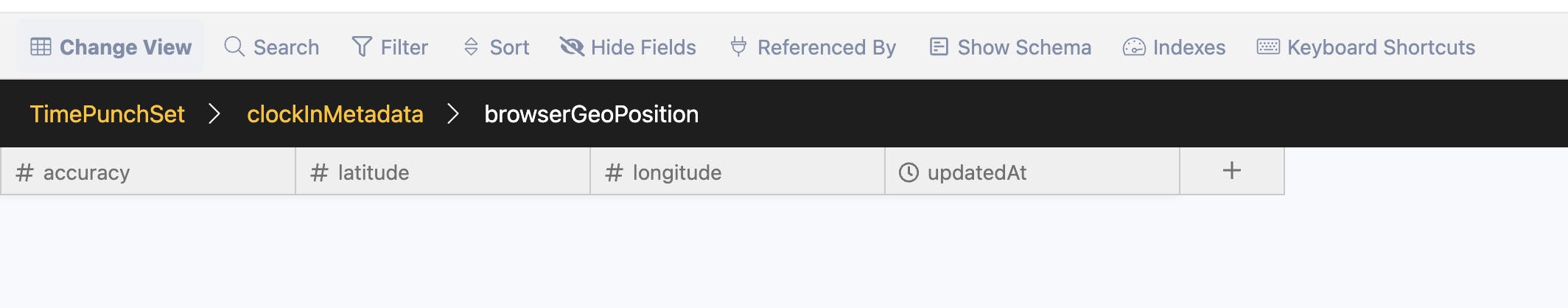This screenshot has width=1568, height=308.
Task: Click the Show Schema document icon
Action: pos(939,47)
